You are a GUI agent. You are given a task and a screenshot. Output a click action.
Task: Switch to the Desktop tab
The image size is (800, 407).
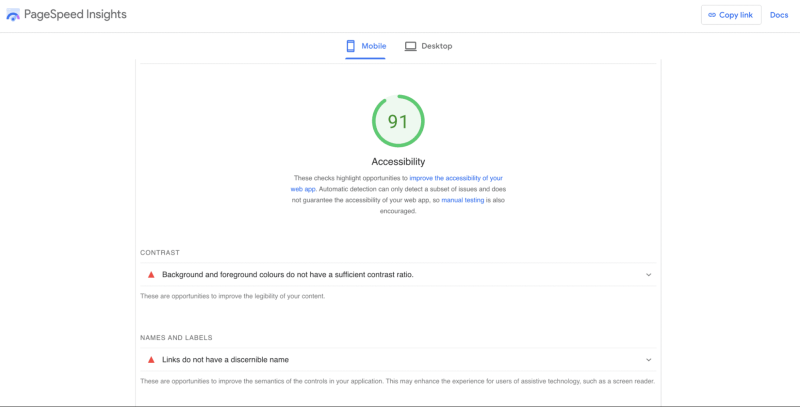(429, 46)
